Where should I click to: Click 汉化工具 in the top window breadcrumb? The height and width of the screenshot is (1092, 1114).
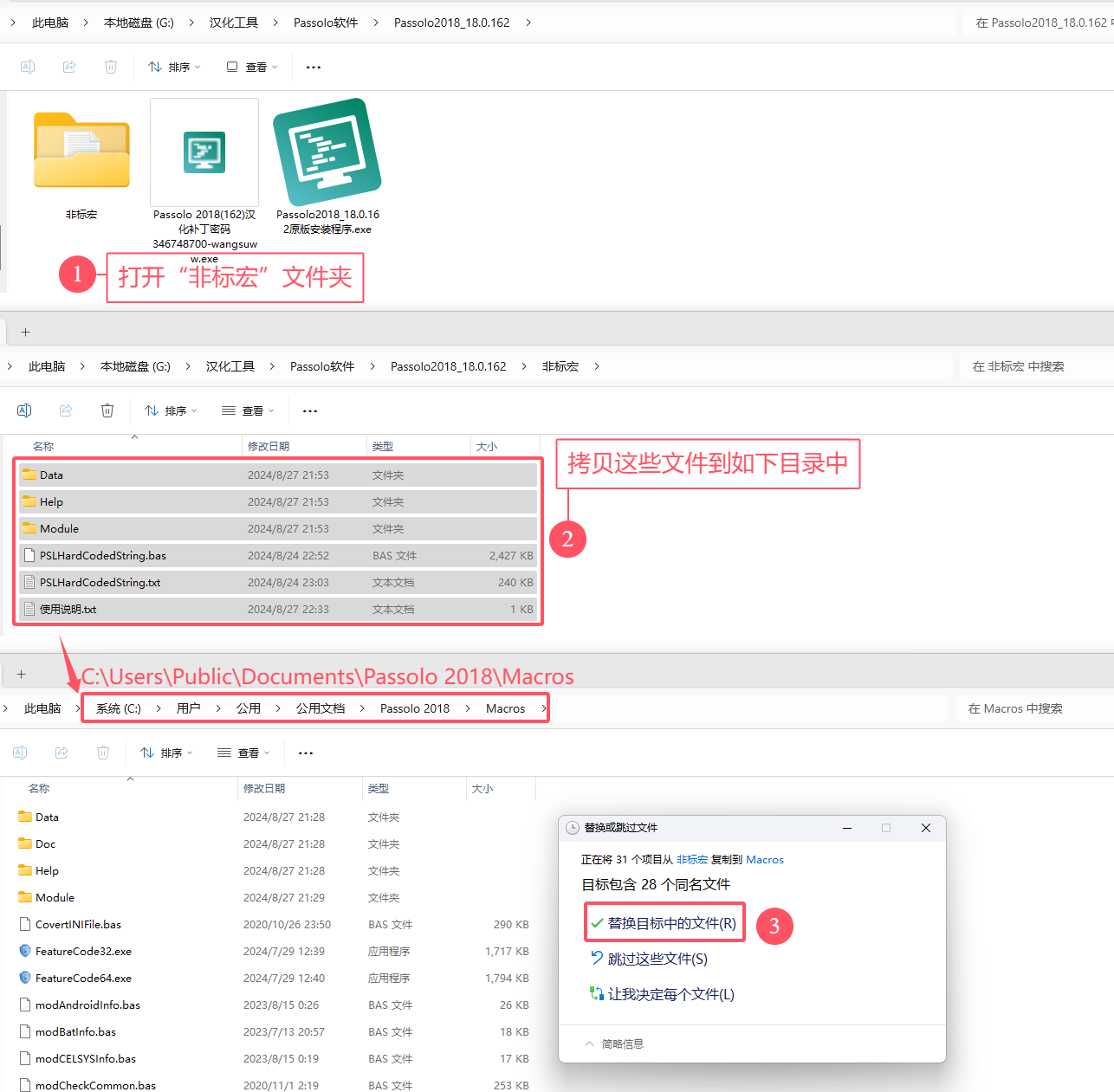point(234,23)
